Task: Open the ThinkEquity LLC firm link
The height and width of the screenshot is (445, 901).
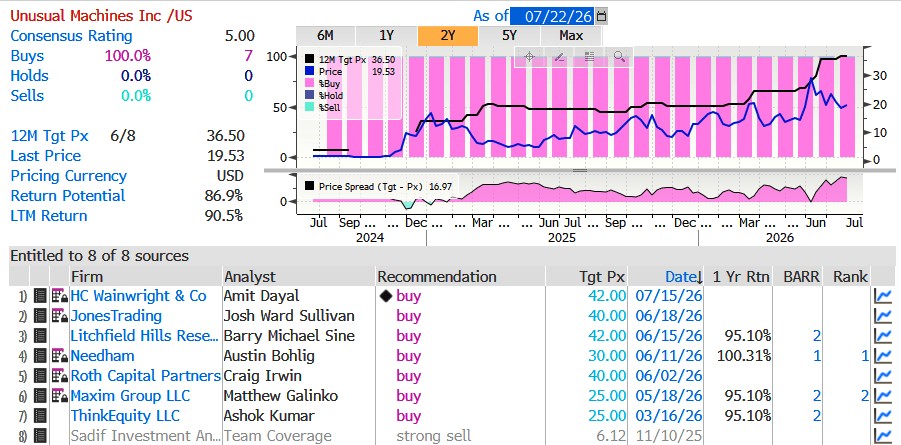Action: click(x=125, y=416)
